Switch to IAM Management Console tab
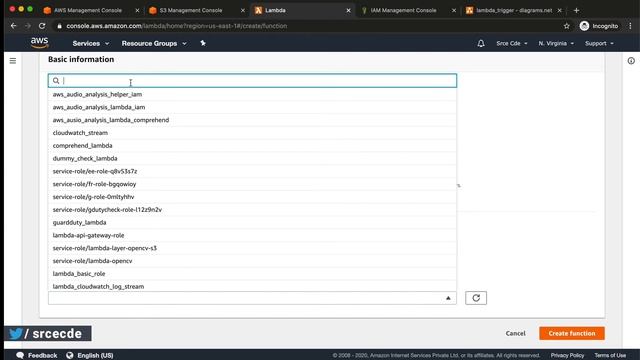Viewport: 640px width, 360px height. click(403, 10)
